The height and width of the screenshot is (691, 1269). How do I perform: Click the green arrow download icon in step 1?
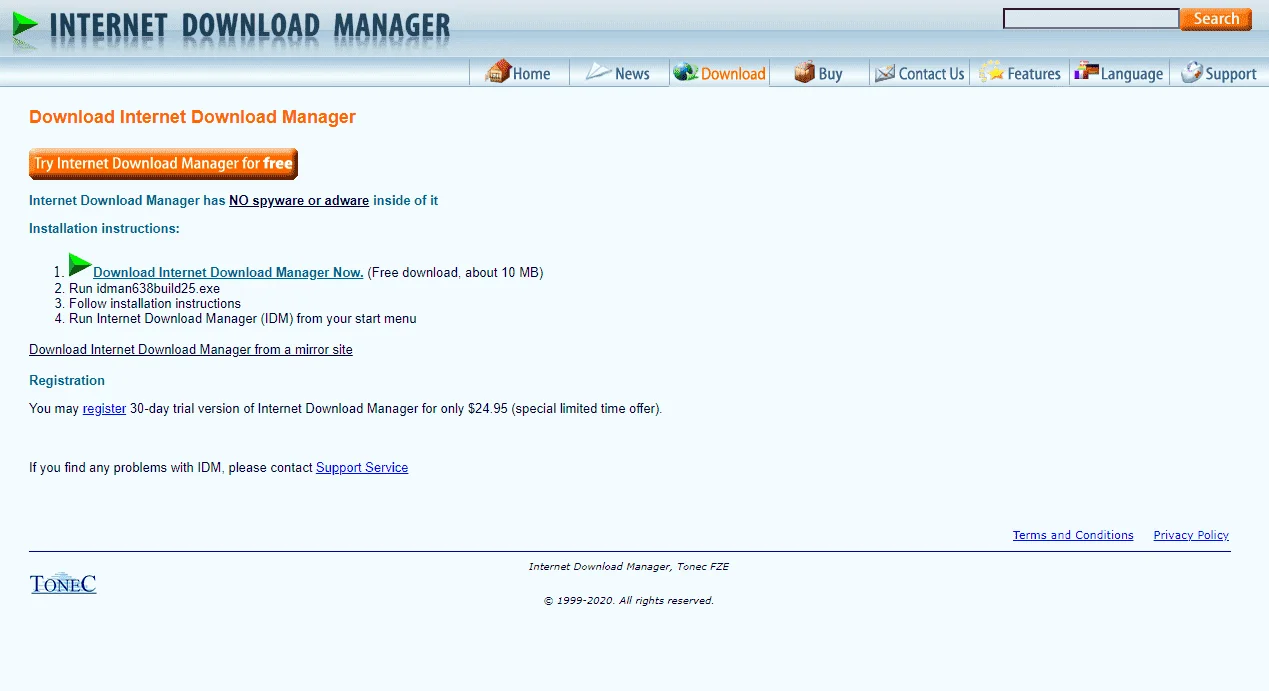point(80,265)
